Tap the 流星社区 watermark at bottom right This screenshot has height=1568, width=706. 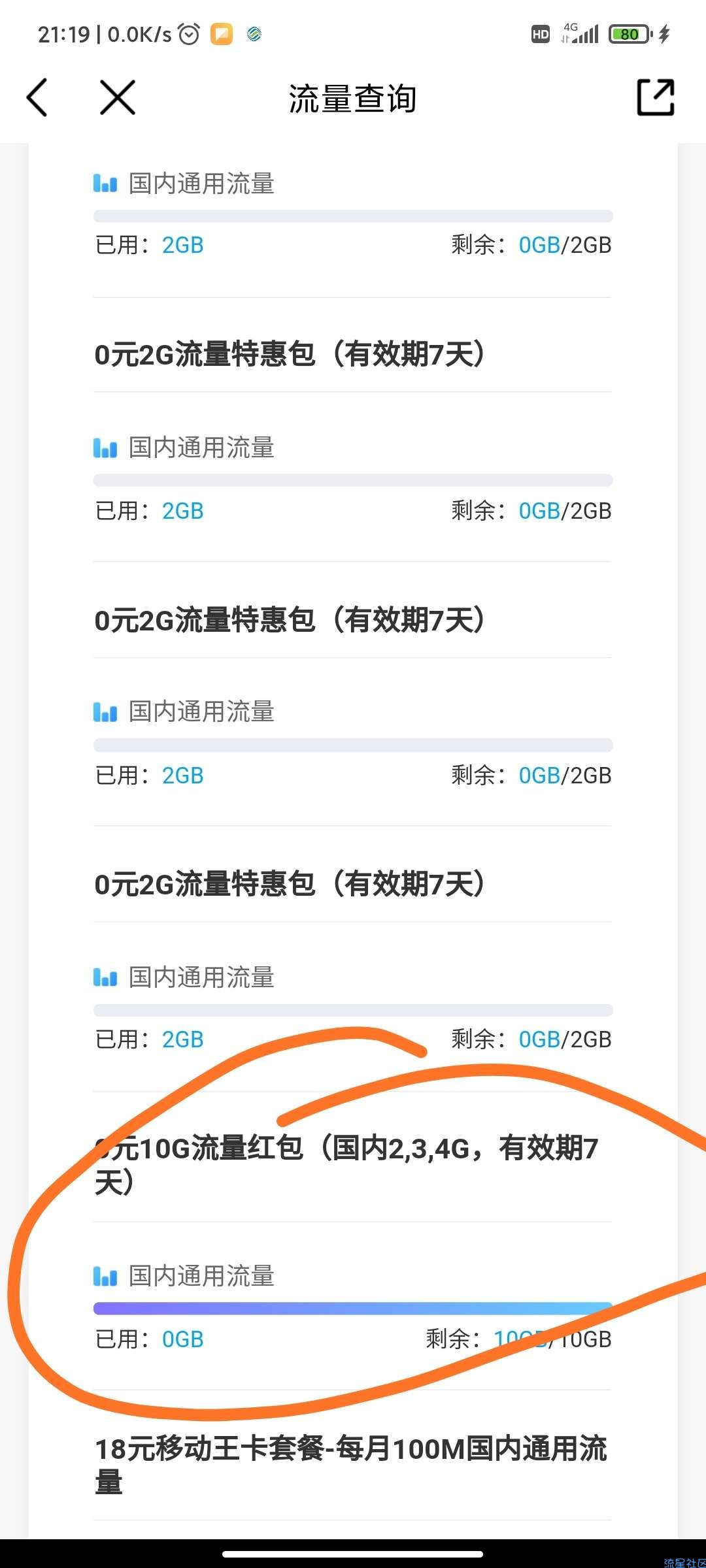684,1562
